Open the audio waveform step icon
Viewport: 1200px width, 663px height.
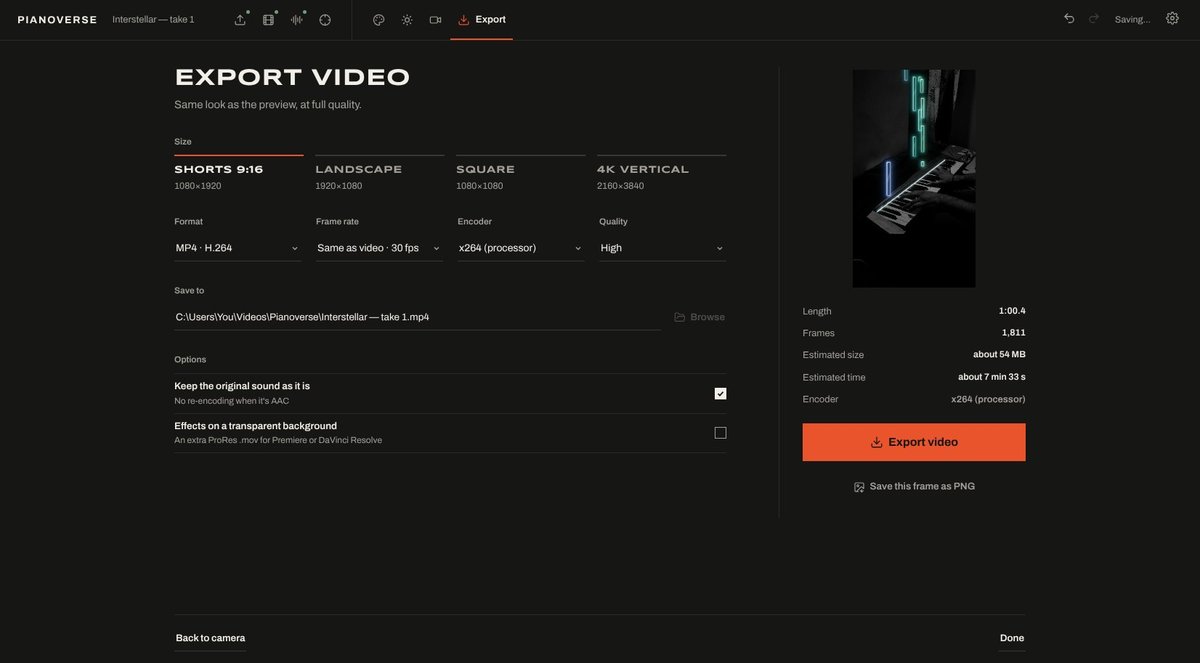pos(297,20)
